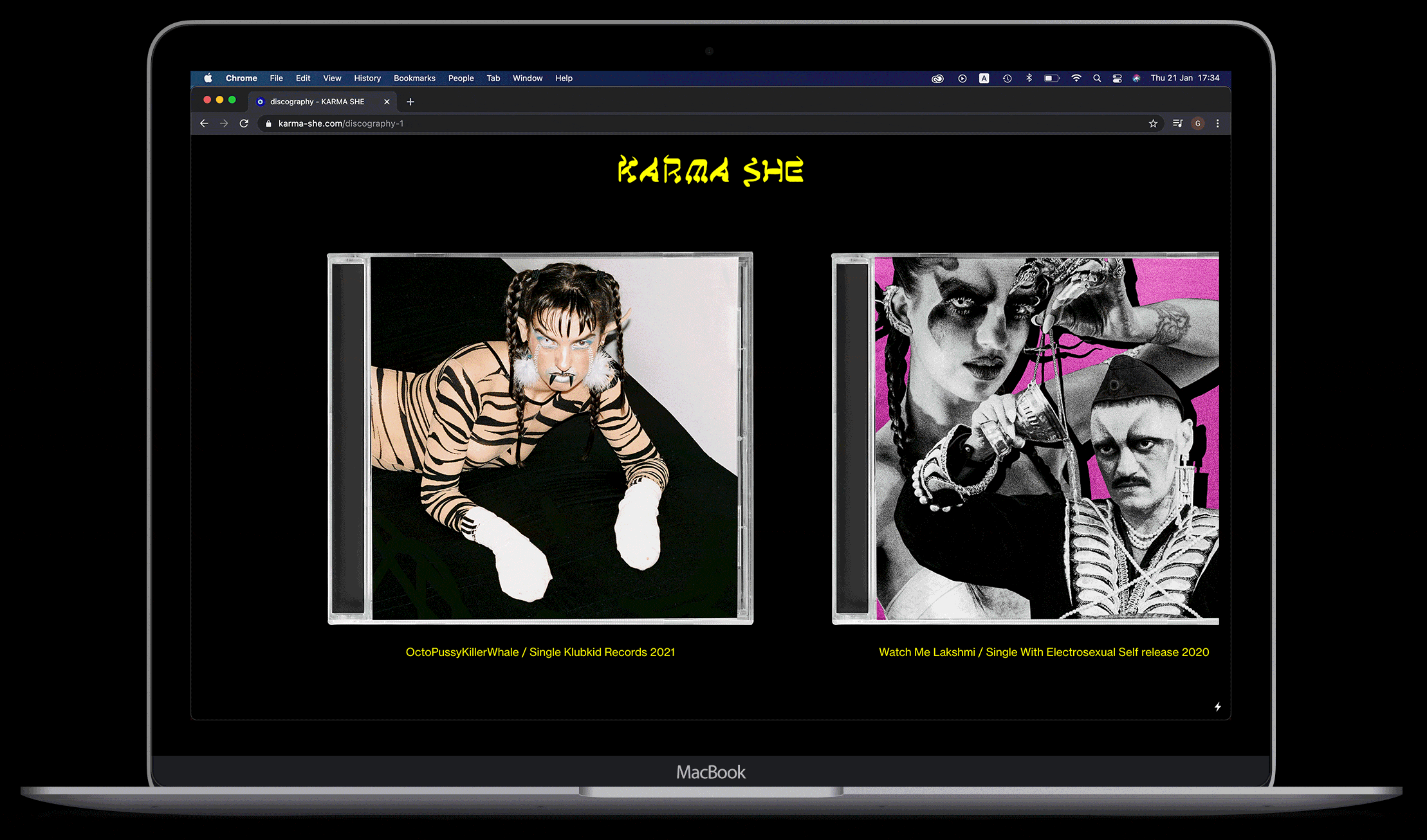The width and height of the screenshot is (1427, 840).
Task: Go back to previous page
Action: click(x=204, y=123)
